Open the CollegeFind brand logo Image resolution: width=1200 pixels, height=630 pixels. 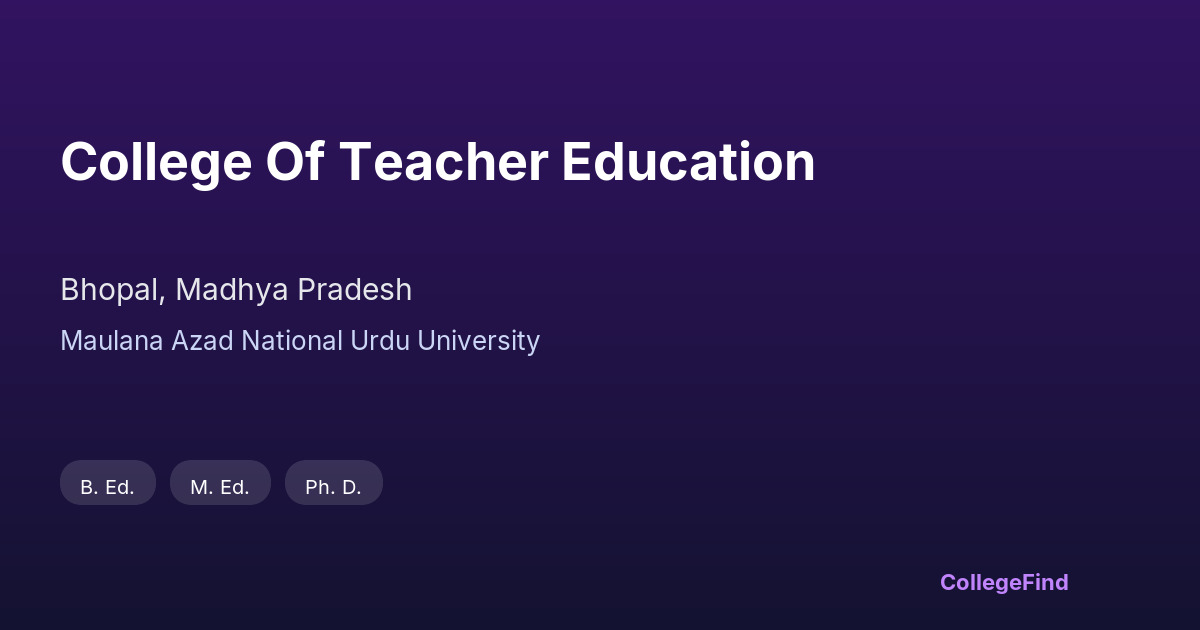point(1004,582)
